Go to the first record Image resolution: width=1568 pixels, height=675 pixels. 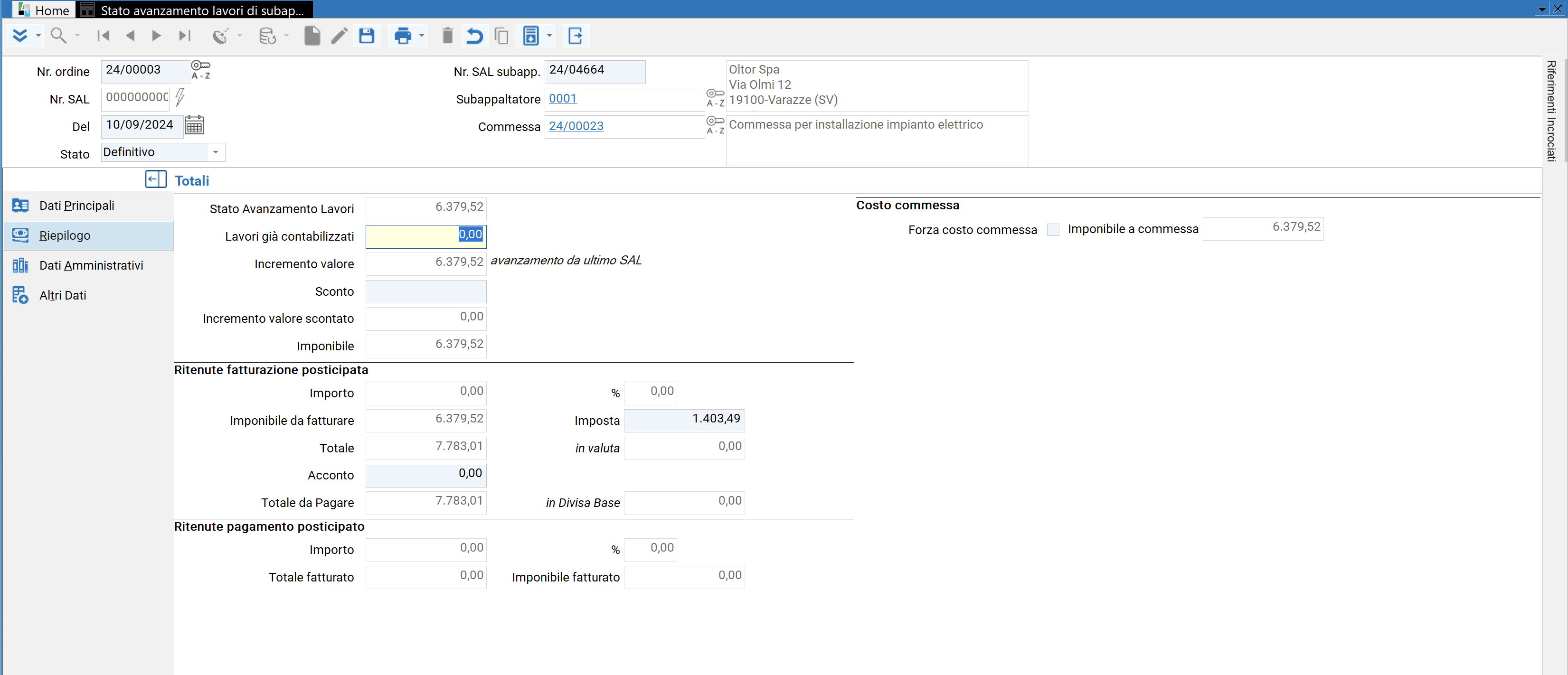(104, 36)
